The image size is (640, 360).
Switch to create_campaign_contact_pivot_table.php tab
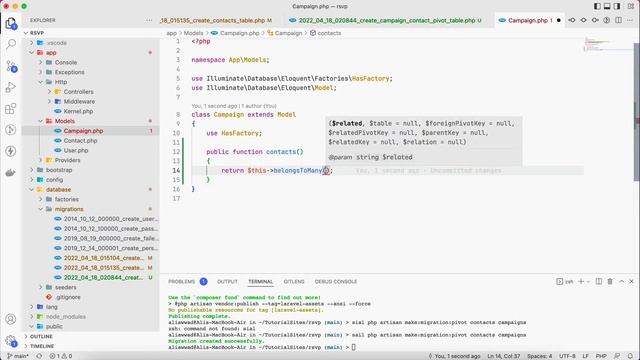386,20
